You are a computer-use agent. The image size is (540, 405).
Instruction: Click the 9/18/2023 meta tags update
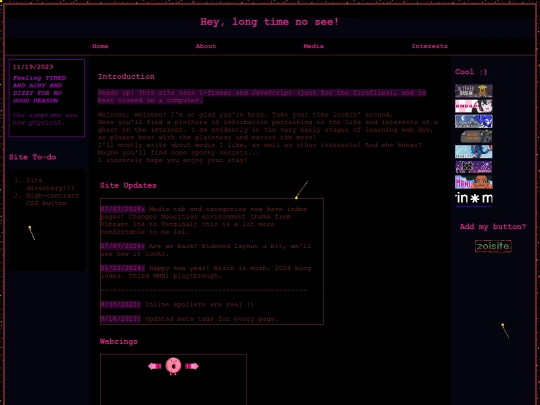pos(189,319)
